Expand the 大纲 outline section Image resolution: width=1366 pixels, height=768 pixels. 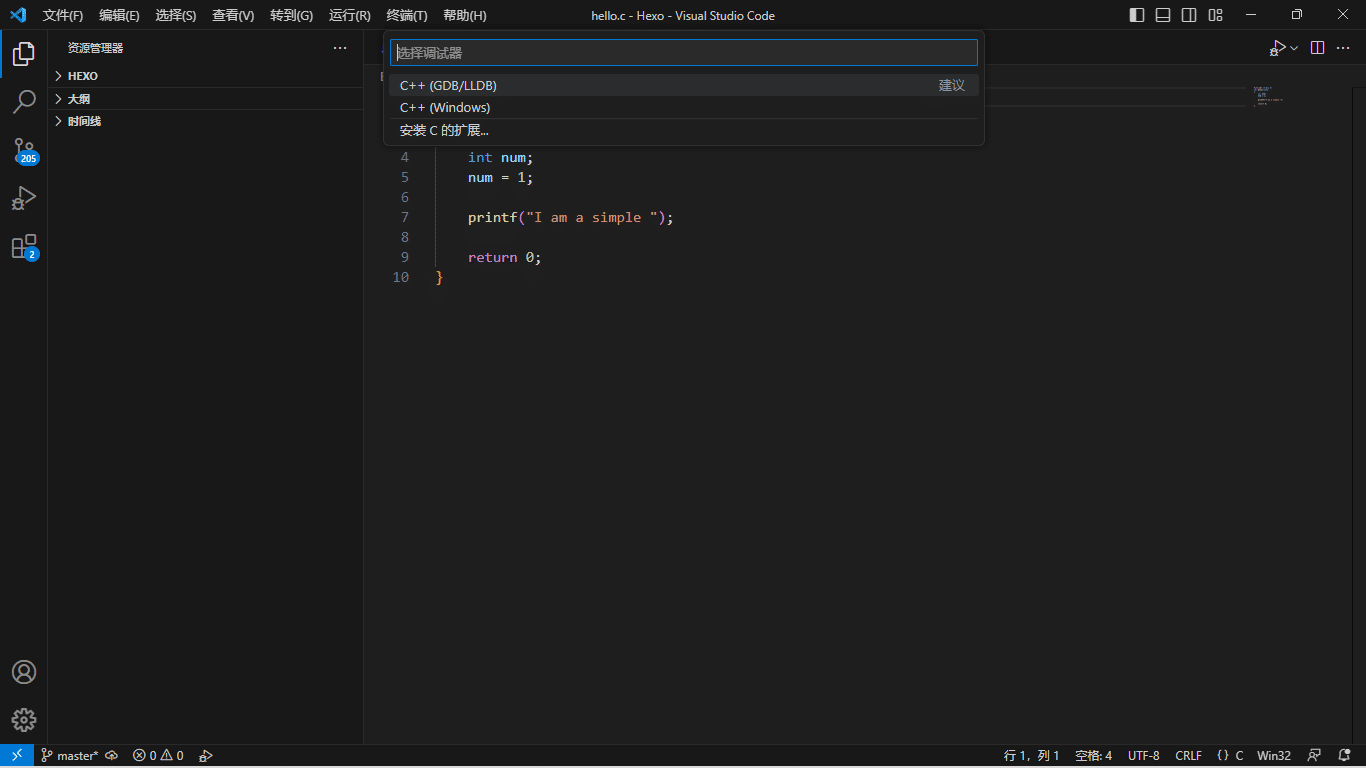(79, 99)
